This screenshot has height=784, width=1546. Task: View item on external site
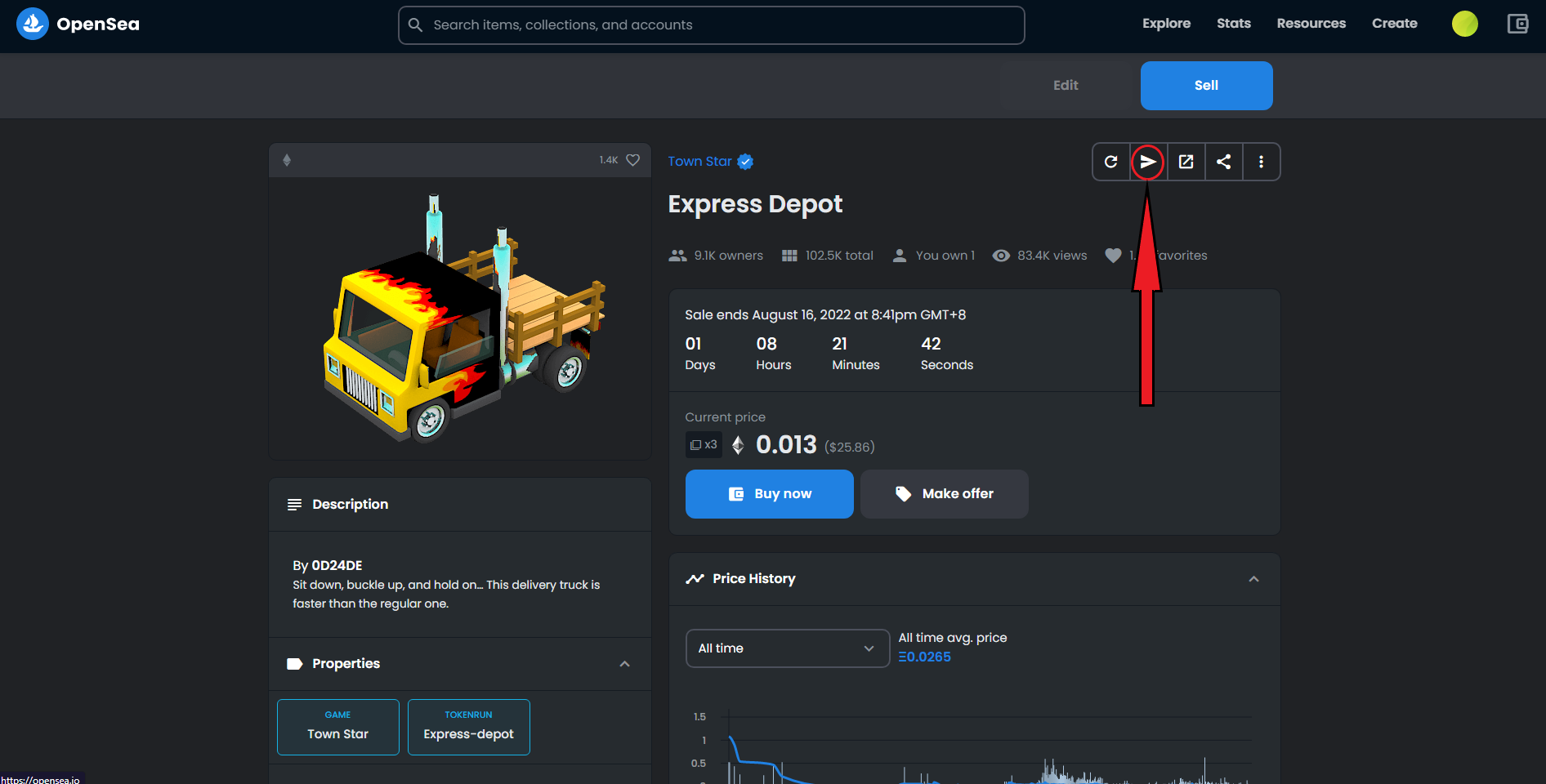coord(1186,162)
